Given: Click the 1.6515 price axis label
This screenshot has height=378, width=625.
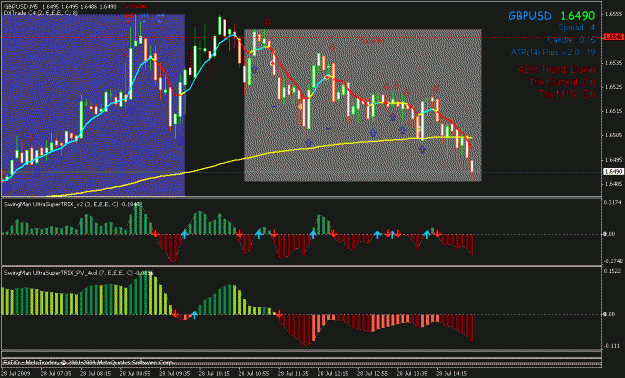Looking at the screenshot, I should coord(613,111).
